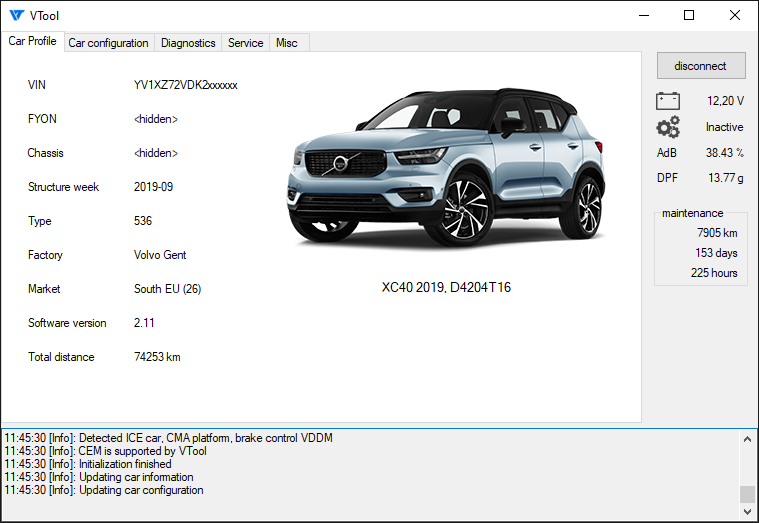The width and height of the screenshot is (759, 523).
Task: Click the battery voltage icon
Action: pyautogui.click(x=667, y=101)
